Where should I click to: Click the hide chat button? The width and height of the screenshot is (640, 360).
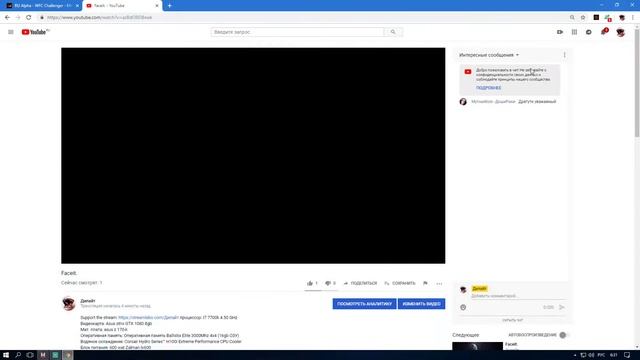(x=512, y=320)
